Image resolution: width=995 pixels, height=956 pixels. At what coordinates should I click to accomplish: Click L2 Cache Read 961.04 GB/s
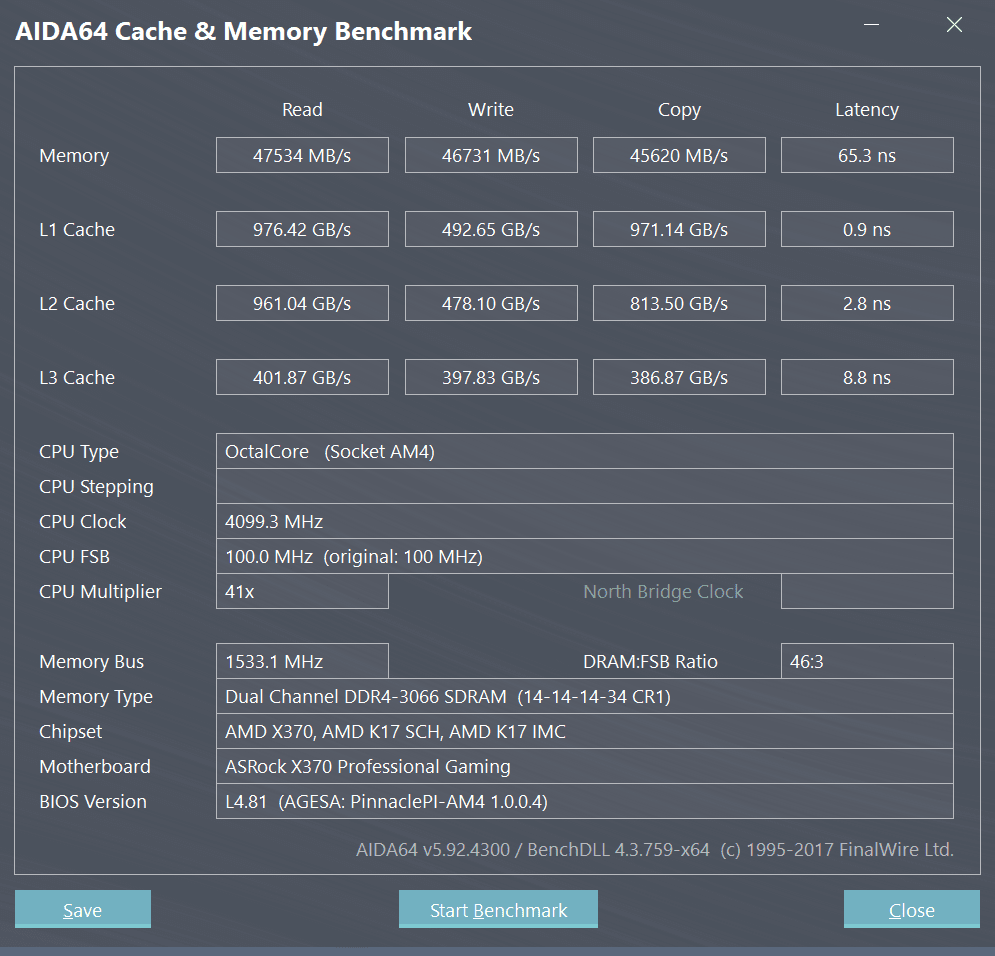pos(302,303)
